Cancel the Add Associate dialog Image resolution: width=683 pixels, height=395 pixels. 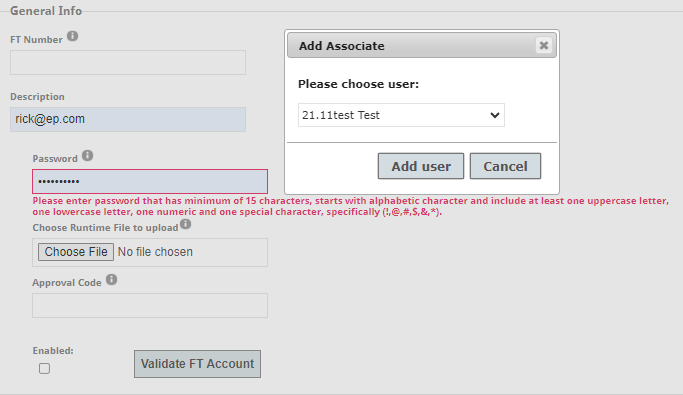coord(505,166)
